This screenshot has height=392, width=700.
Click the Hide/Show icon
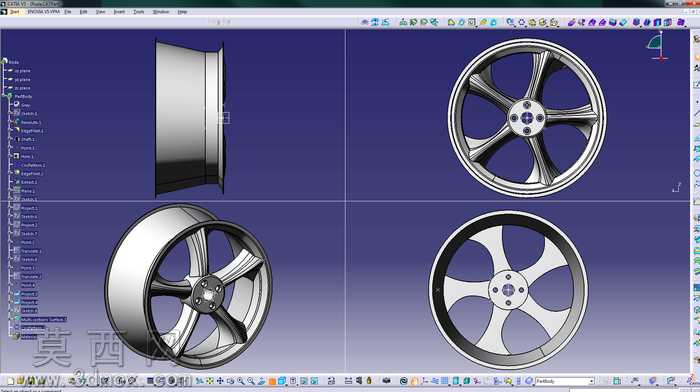click(304, 381)
